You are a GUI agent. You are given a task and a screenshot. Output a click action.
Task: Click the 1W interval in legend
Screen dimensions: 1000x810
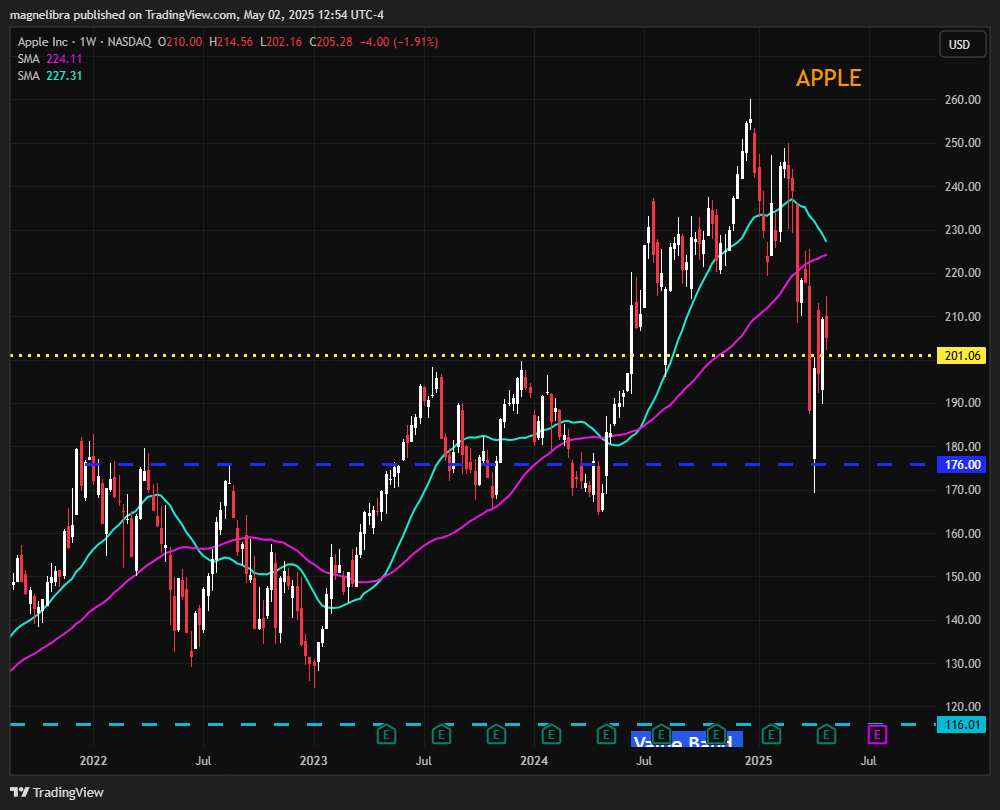(87, 42)
